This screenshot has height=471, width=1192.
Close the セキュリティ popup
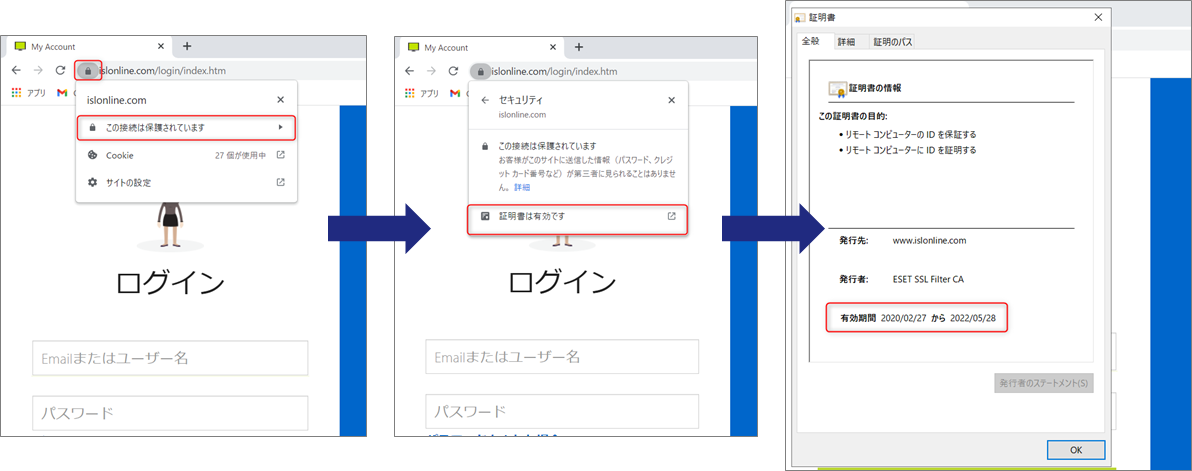(671, 100)
